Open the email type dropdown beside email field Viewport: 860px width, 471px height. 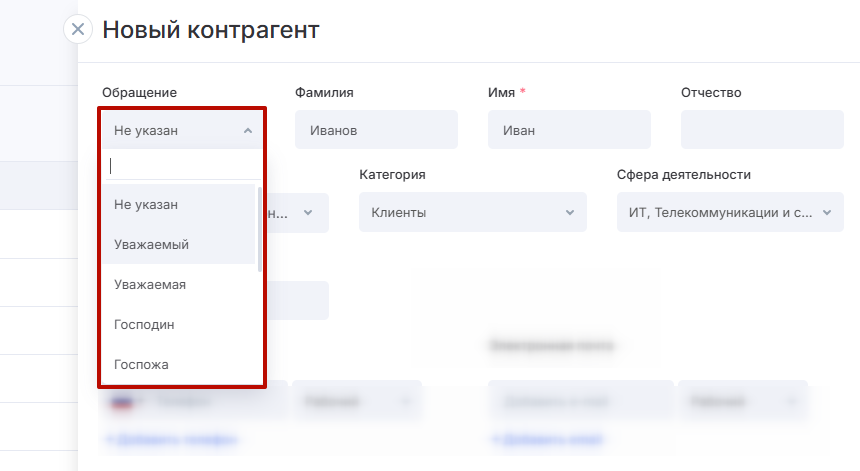(x=742, y=400)
